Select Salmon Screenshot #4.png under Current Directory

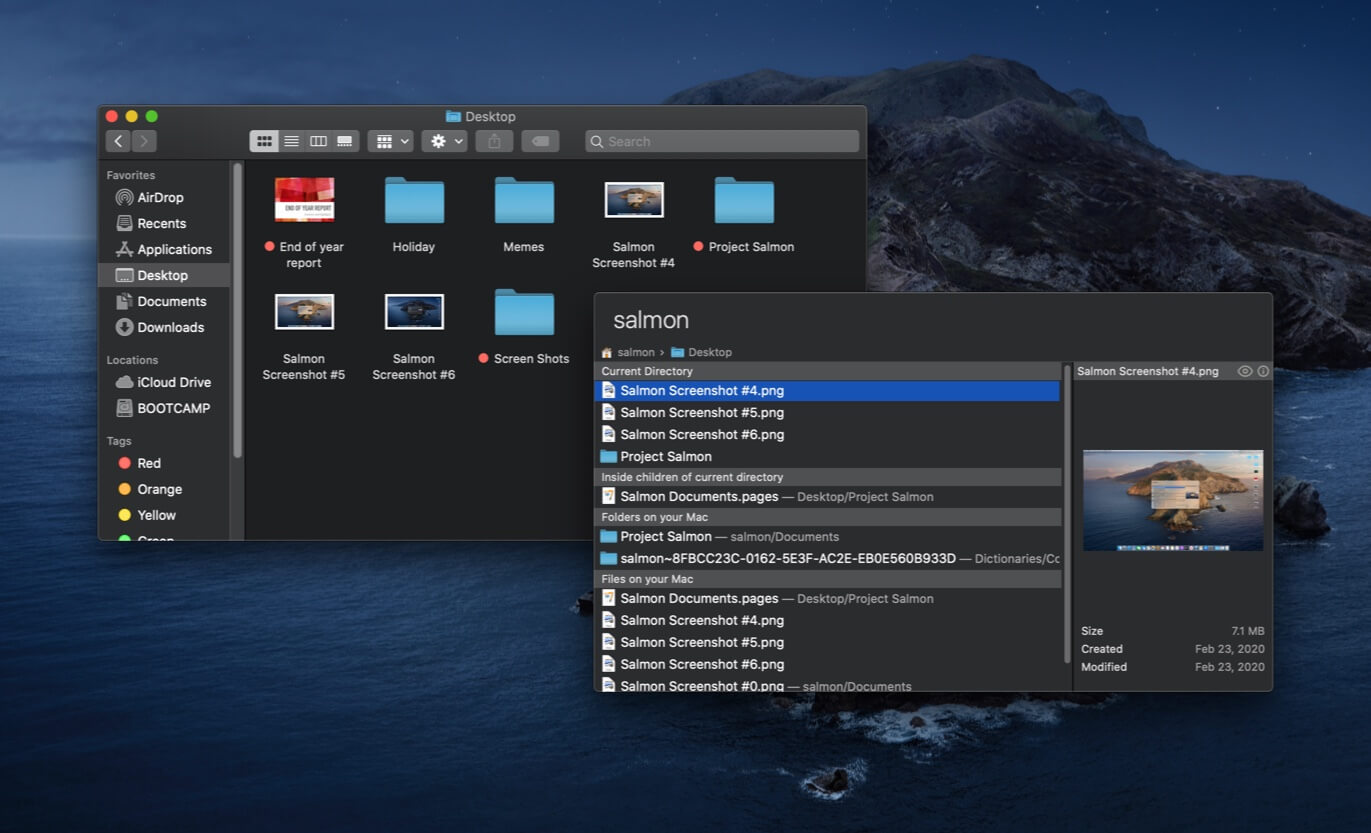point(827,391)
